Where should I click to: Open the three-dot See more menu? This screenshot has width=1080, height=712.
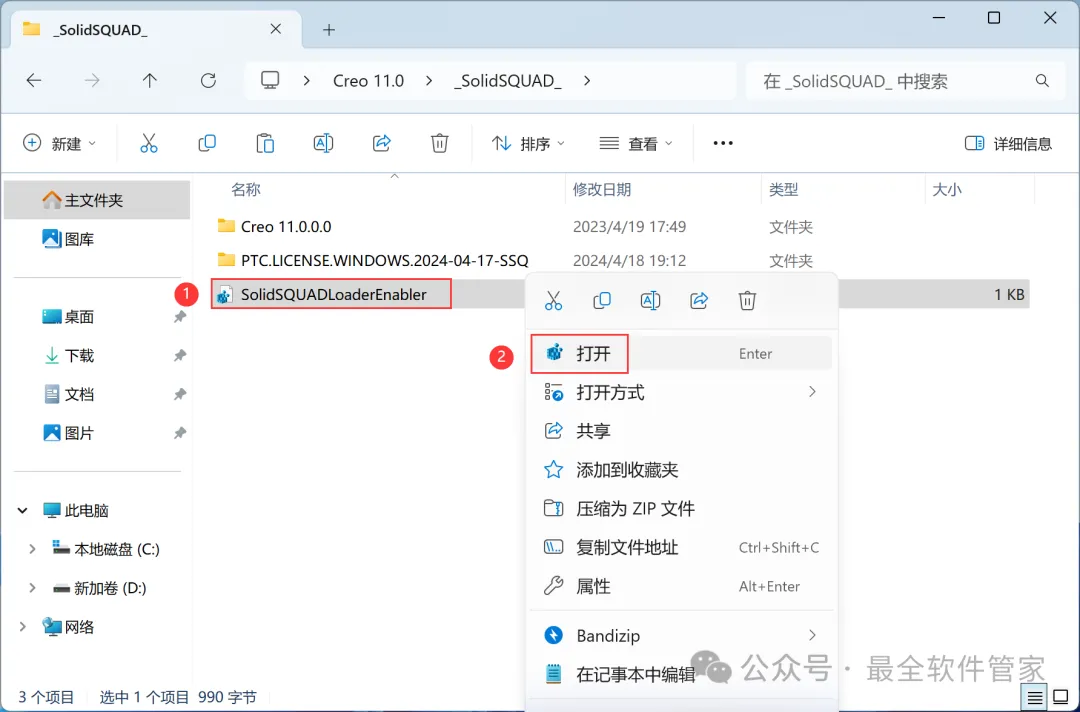tap(723, 143)
